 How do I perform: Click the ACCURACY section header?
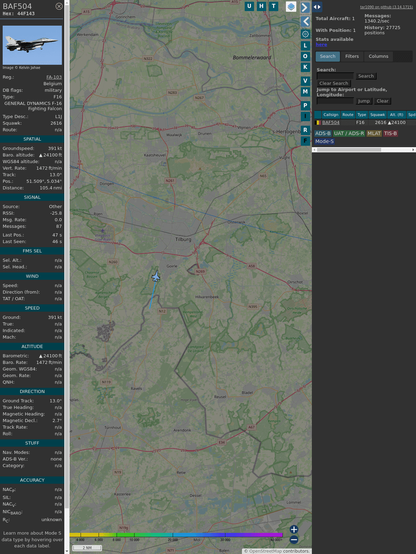pyautogui.click(x=32, y=480)
